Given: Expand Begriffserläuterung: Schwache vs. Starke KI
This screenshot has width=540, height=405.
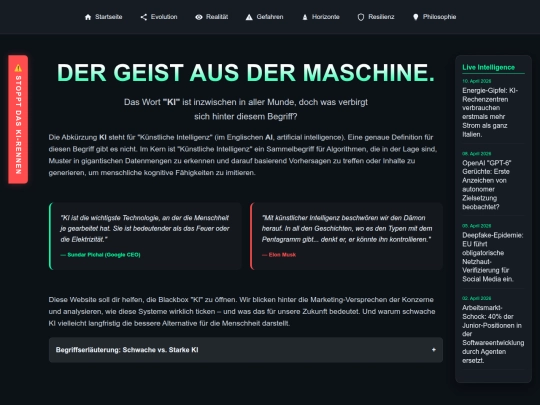Looking at the screenshot, I should coord(246,350).
